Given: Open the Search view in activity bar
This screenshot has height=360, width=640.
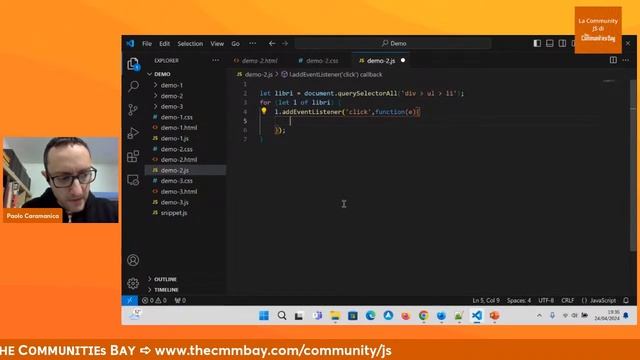Looking at the screenshot, I should pos(133,86).
